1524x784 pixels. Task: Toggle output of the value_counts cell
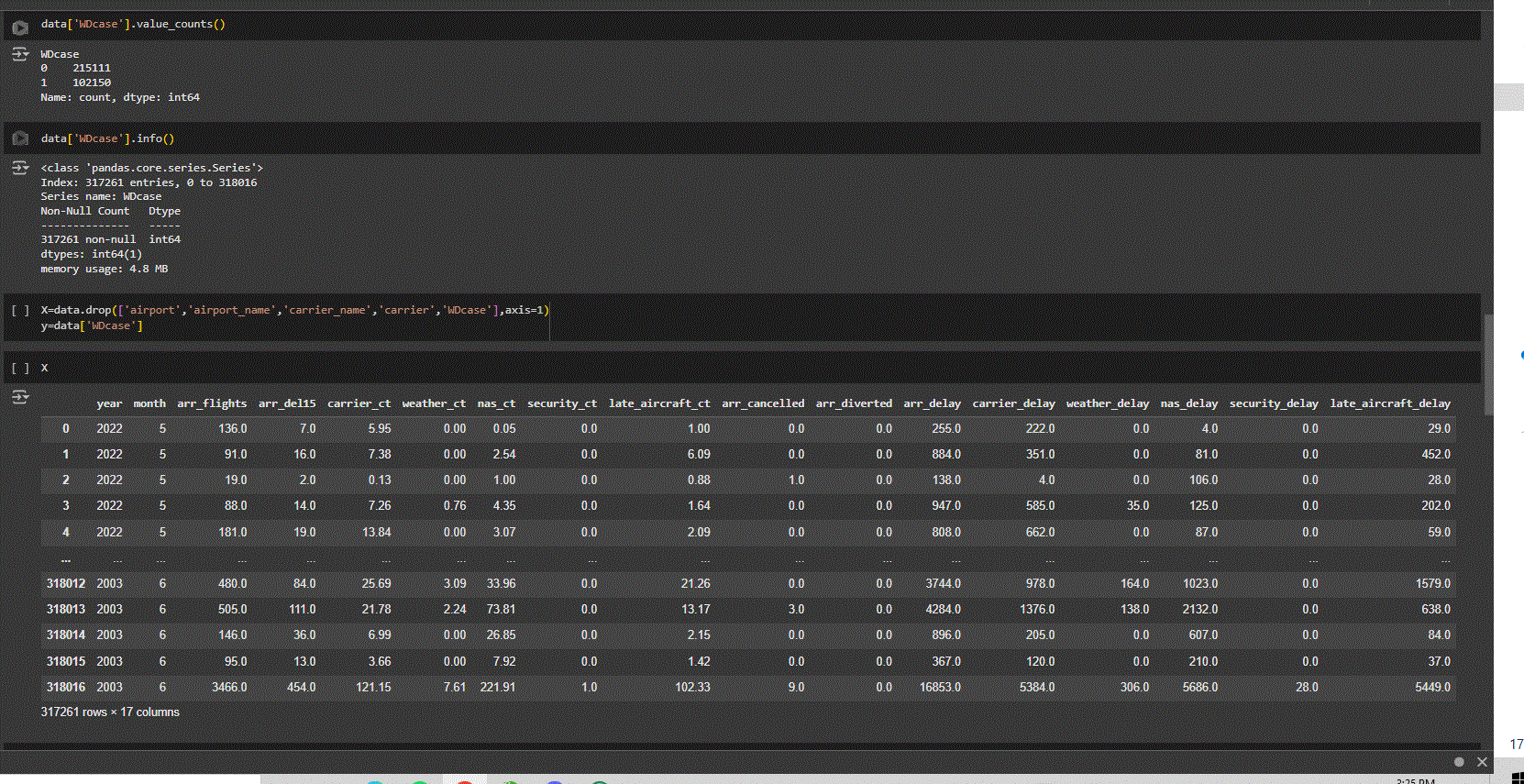point(20,55)
